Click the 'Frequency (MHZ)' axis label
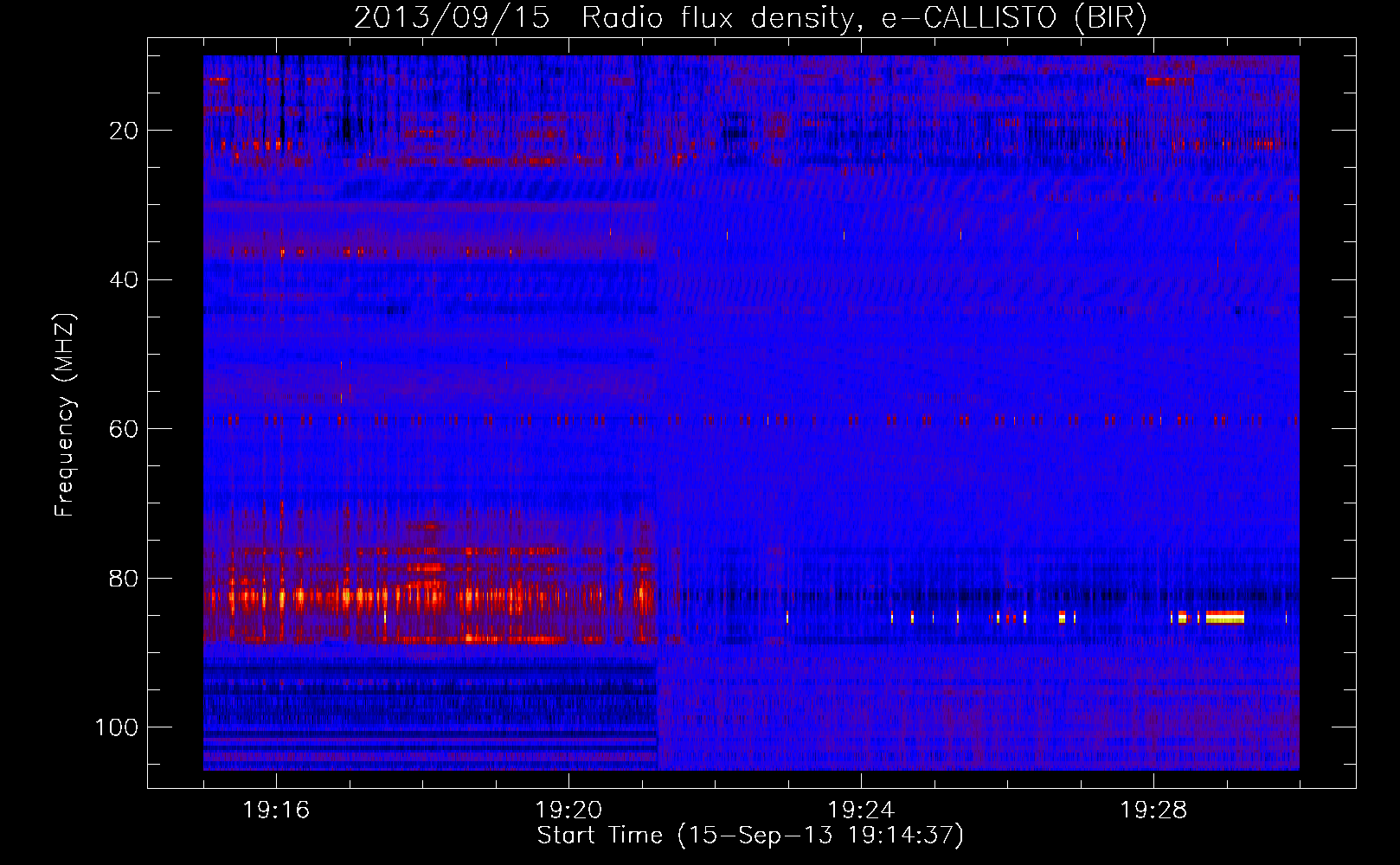1400x865 pixels. pos(65,415)
